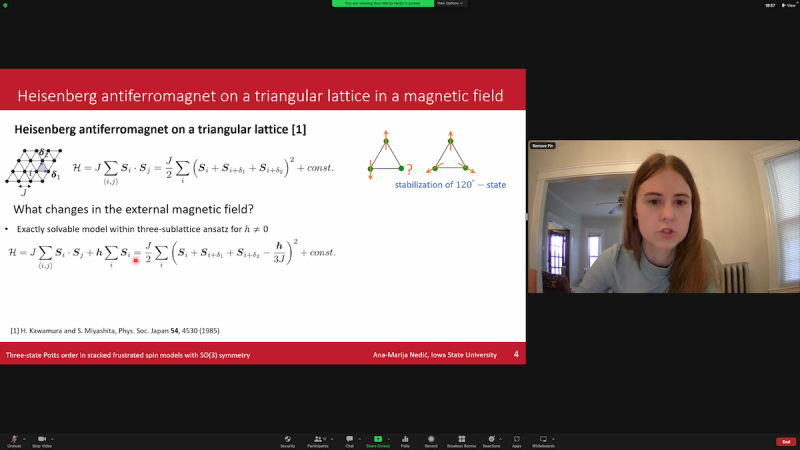Click the footer 'Ana-Marija Nedić, Iowa State University'
800x450 pixels.
[x=435, y=355]
